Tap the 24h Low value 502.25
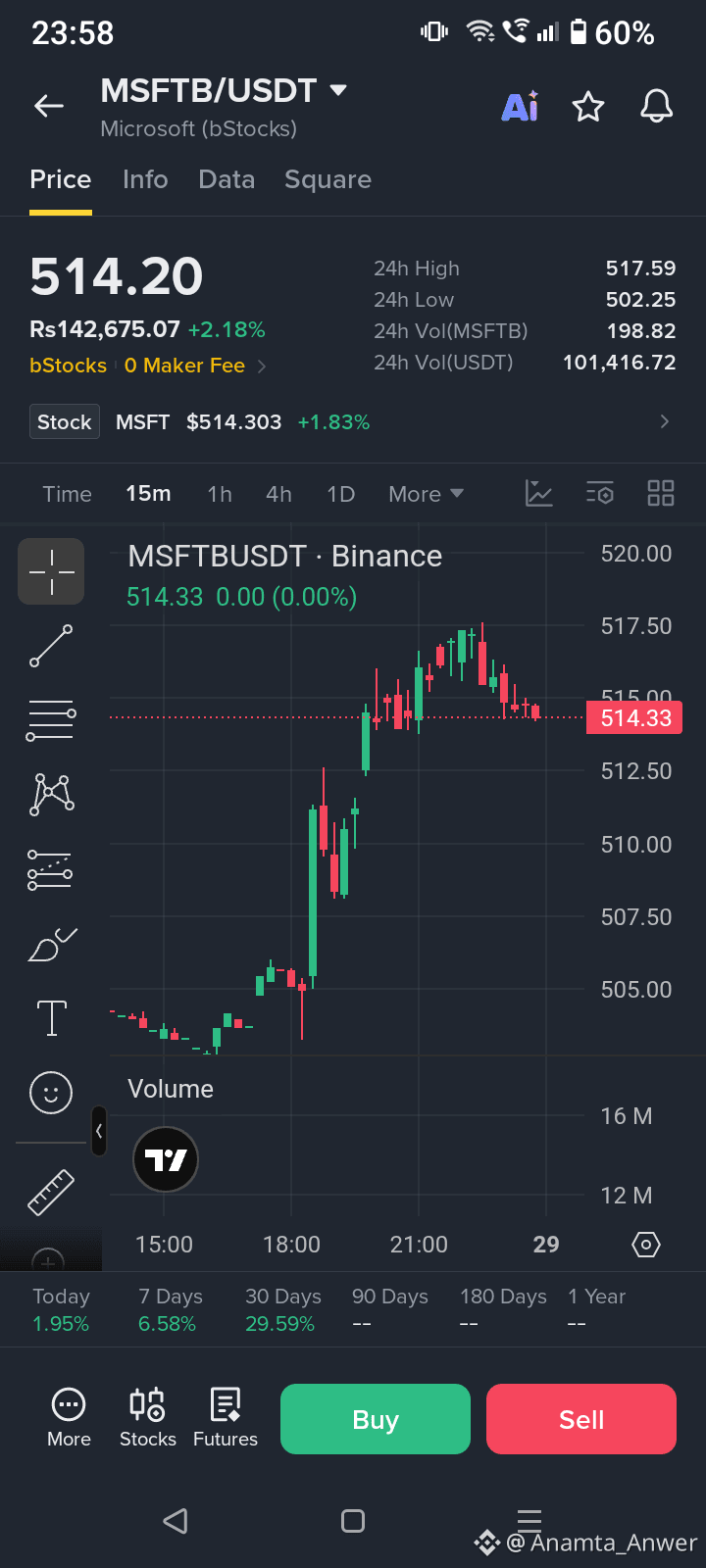Viewport: 706px width, 1568px height. pyautogui.click(x=640, y=300)
